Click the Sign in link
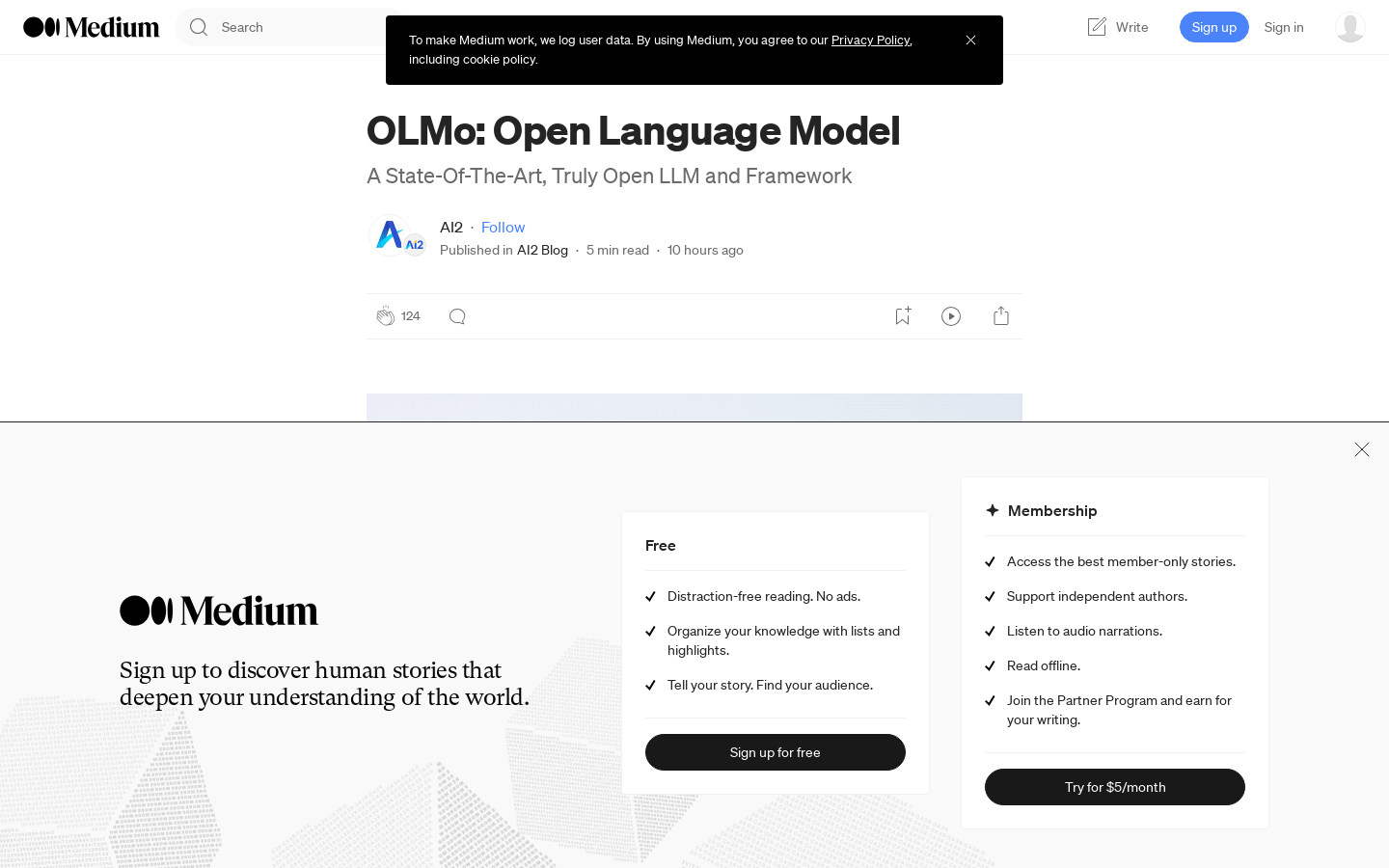The height and width of the screenshot is (868, 1389). click(x=1284, y=27)
